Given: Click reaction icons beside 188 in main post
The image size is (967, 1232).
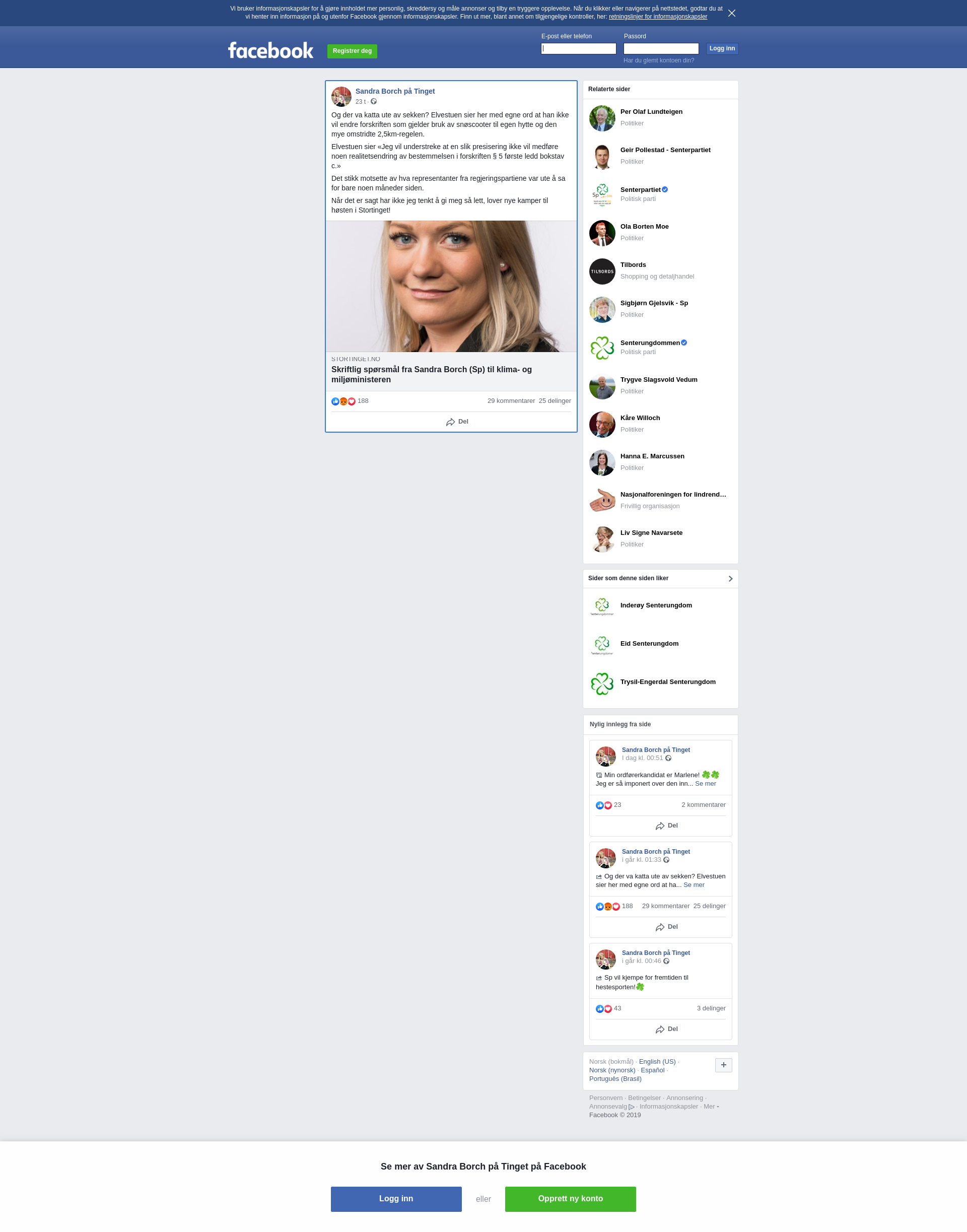Looking at the screenshot, I should coord(343,401).
